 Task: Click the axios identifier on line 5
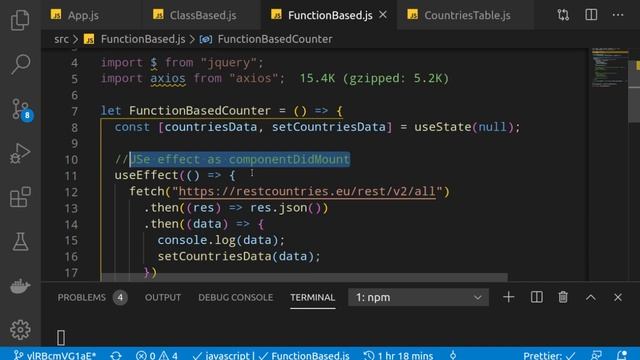coord(168,78)
